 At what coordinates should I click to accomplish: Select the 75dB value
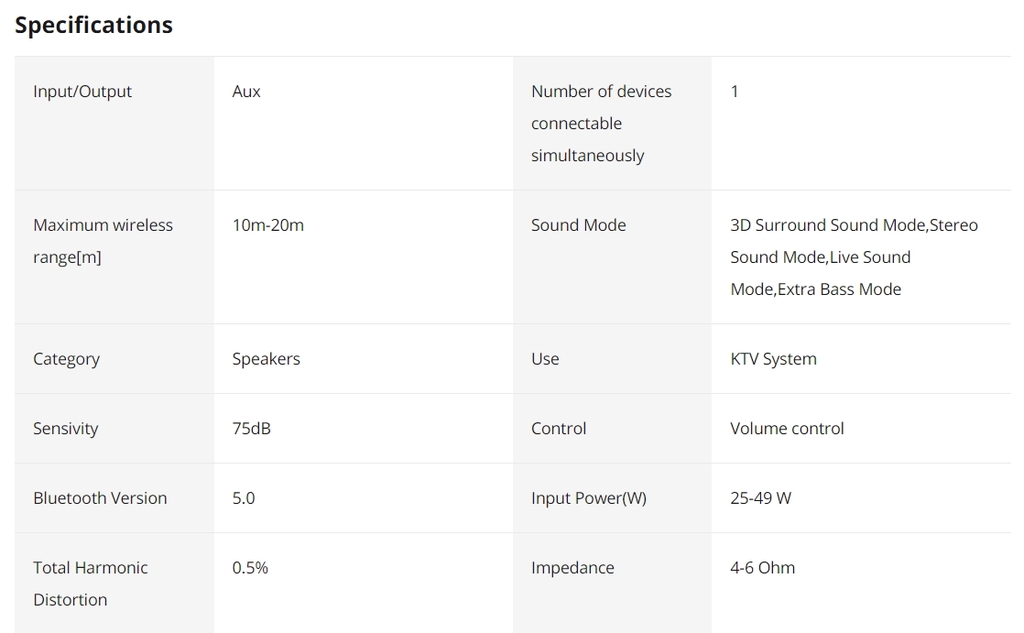[x=251, y=428]
